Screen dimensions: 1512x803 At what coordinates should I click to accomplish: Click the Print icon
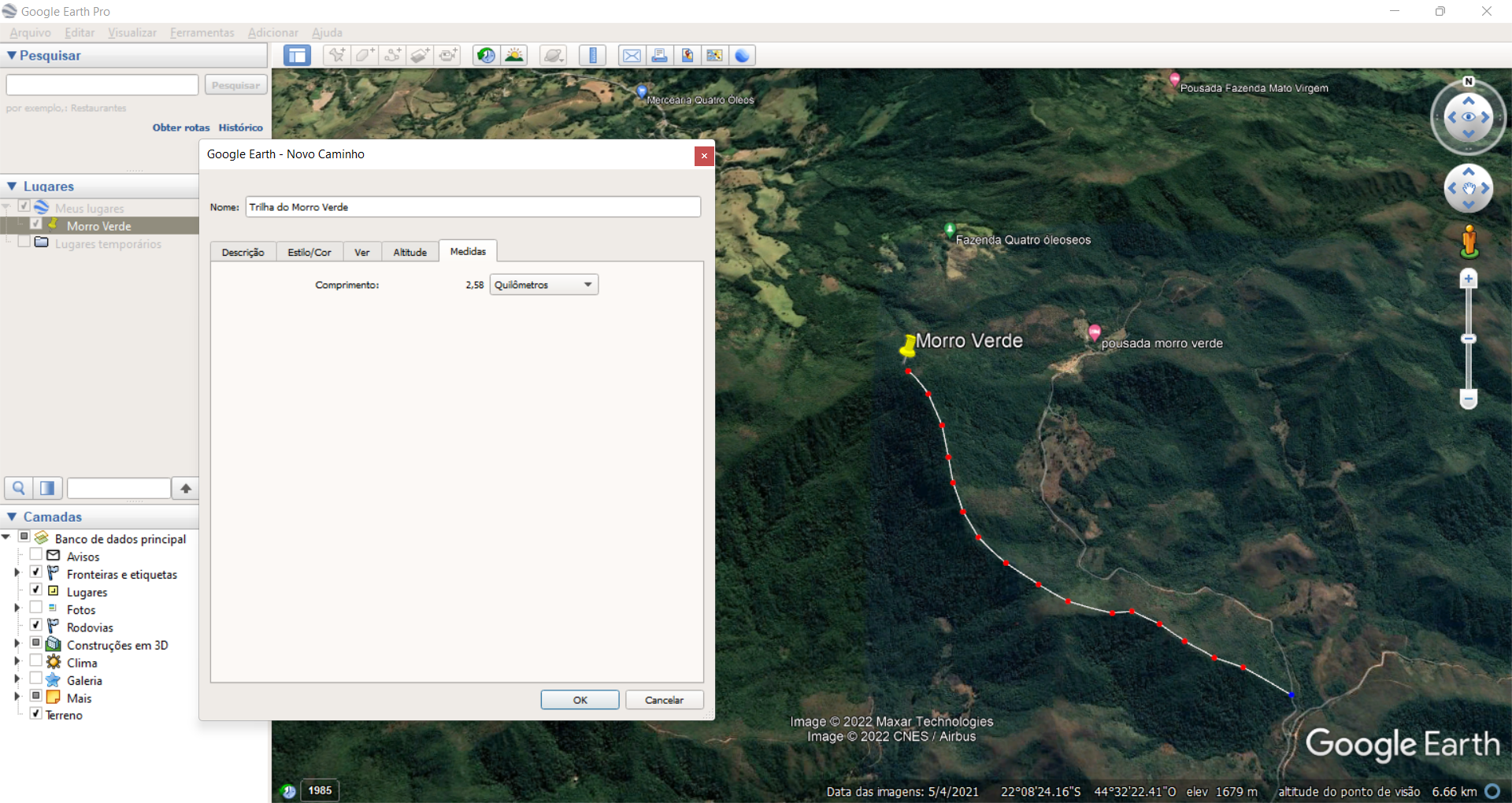coord(660,55)
